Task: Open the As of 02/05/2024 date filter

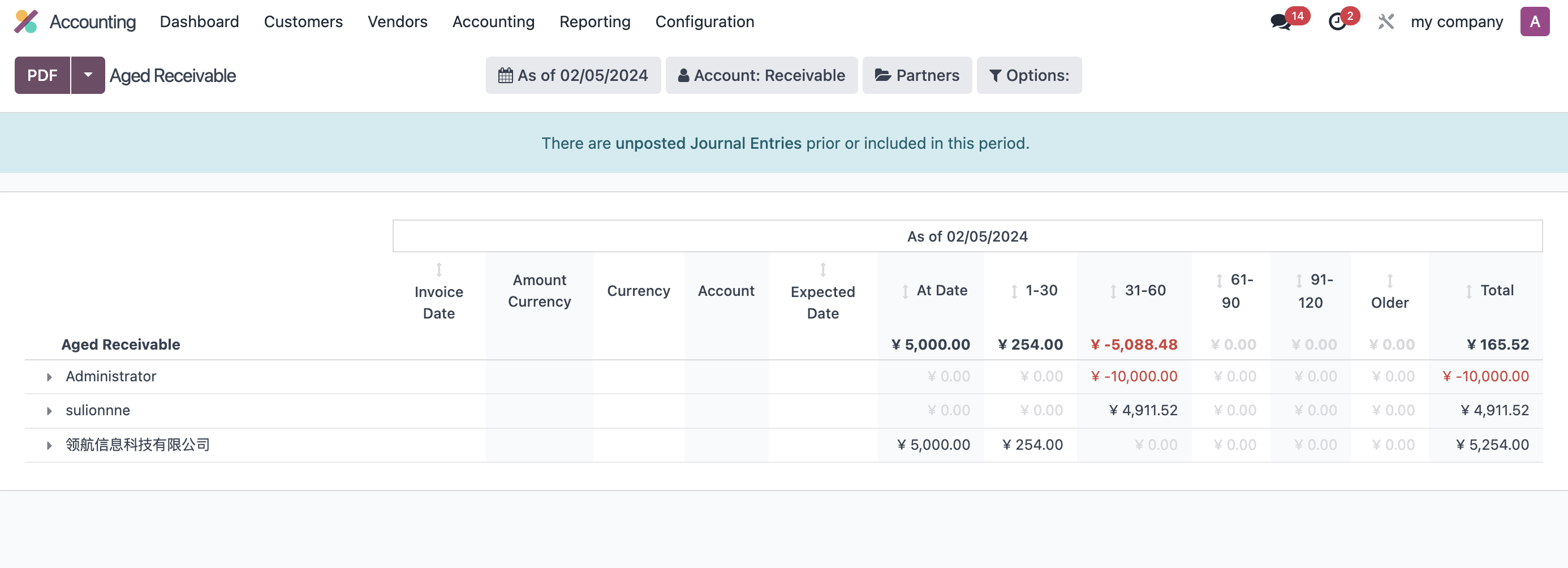Action: [x=573, y=75]
